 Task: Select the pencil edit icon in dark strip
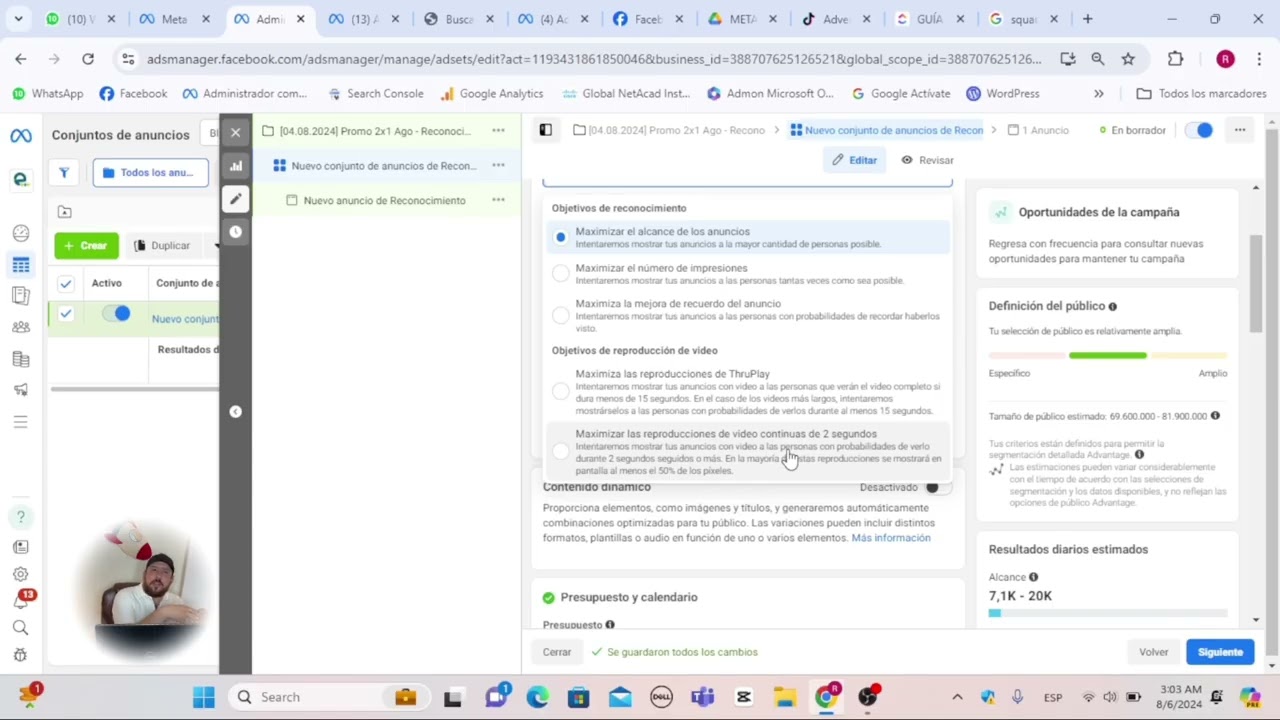[x=236, y=199]
